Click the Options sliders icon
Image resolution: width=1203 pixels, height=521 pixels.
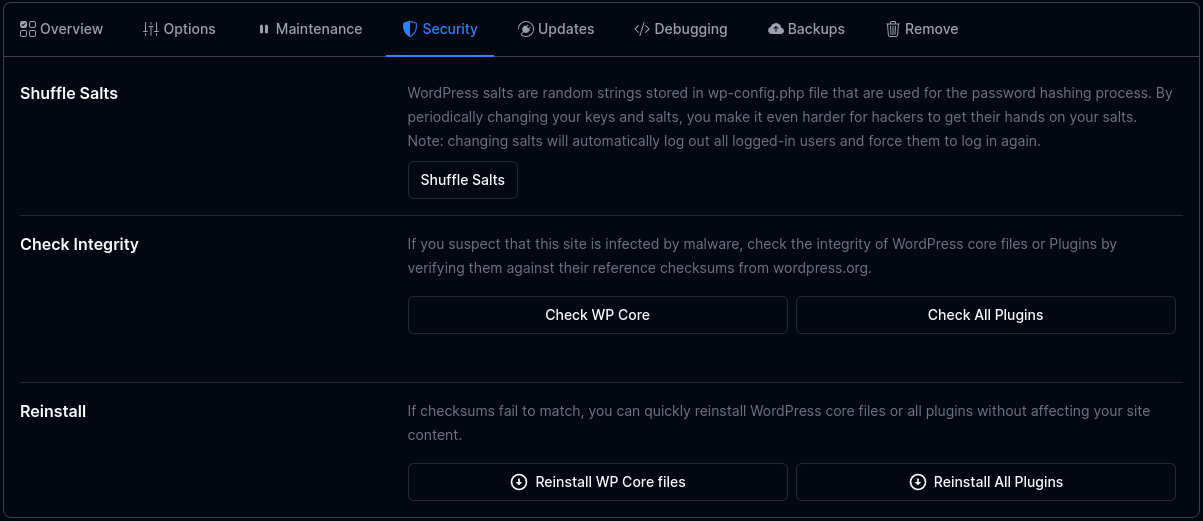click(151, 29)
